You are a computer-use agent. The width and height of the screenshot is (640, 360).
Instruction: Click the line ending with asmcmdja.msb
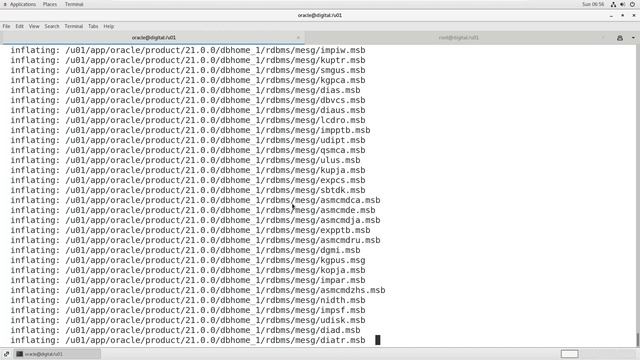tap(195, 220)
